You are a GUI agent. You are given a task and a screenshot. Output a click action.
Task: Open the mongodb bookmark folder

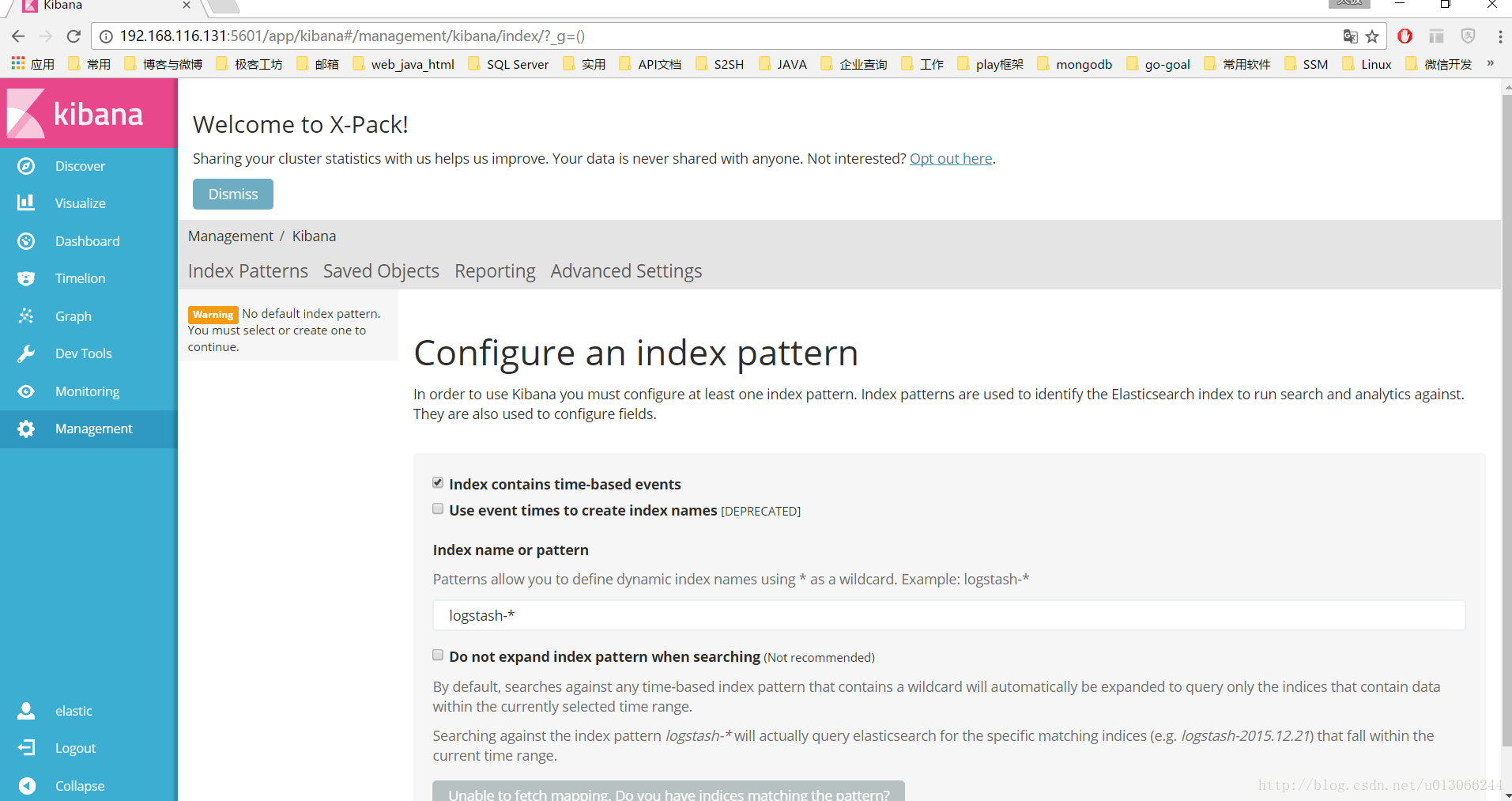[1075, 64]
